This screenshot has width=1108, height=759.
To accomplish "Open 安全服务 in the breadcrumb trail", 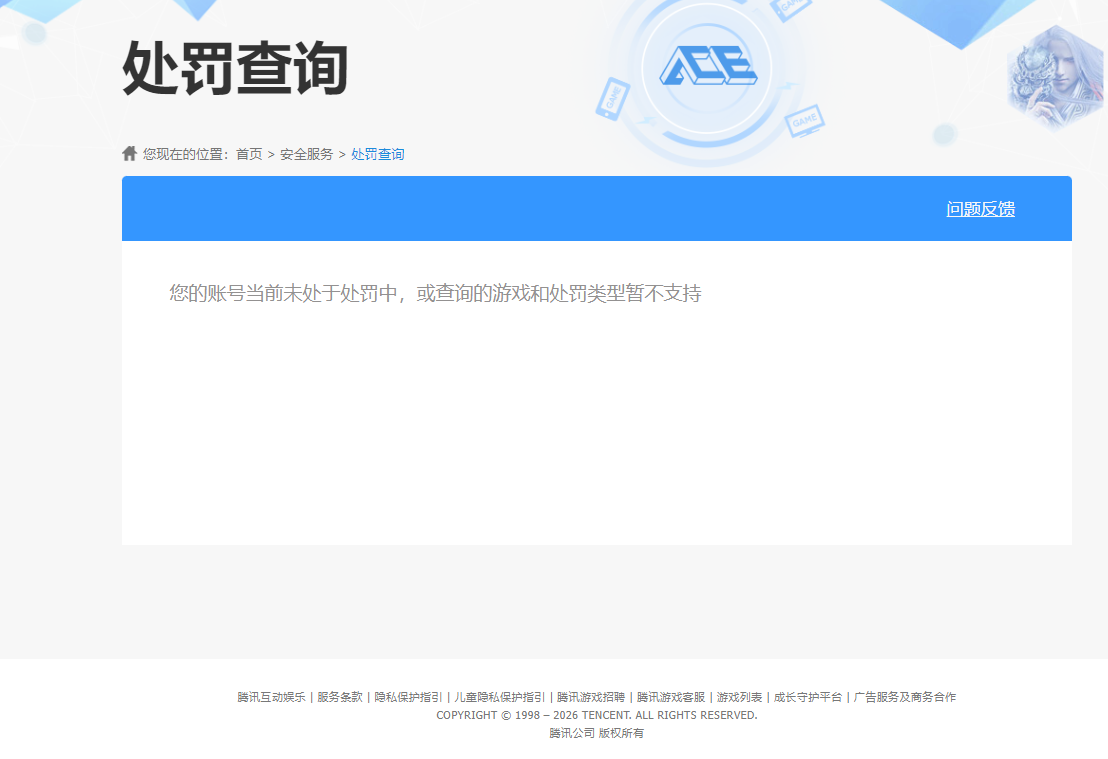I will click(x=306, y=154).
